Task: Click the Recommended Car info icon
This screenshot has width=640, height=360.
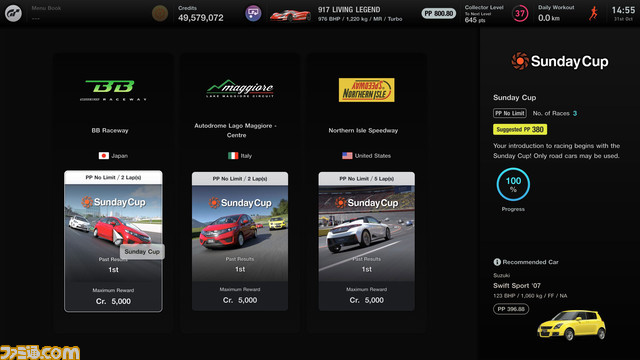Action: coord(497,262)
